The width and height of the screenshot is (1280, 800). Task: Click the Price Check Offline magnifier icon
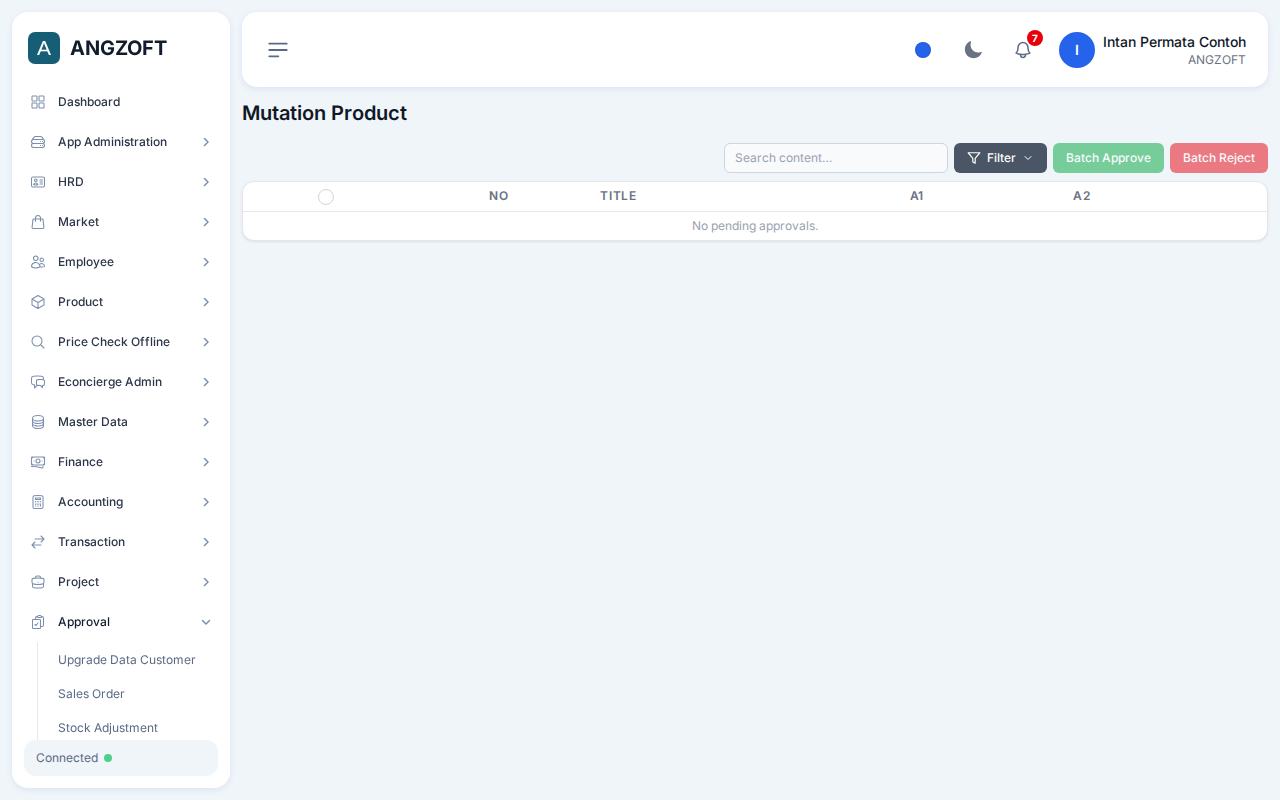pos(38,342)
